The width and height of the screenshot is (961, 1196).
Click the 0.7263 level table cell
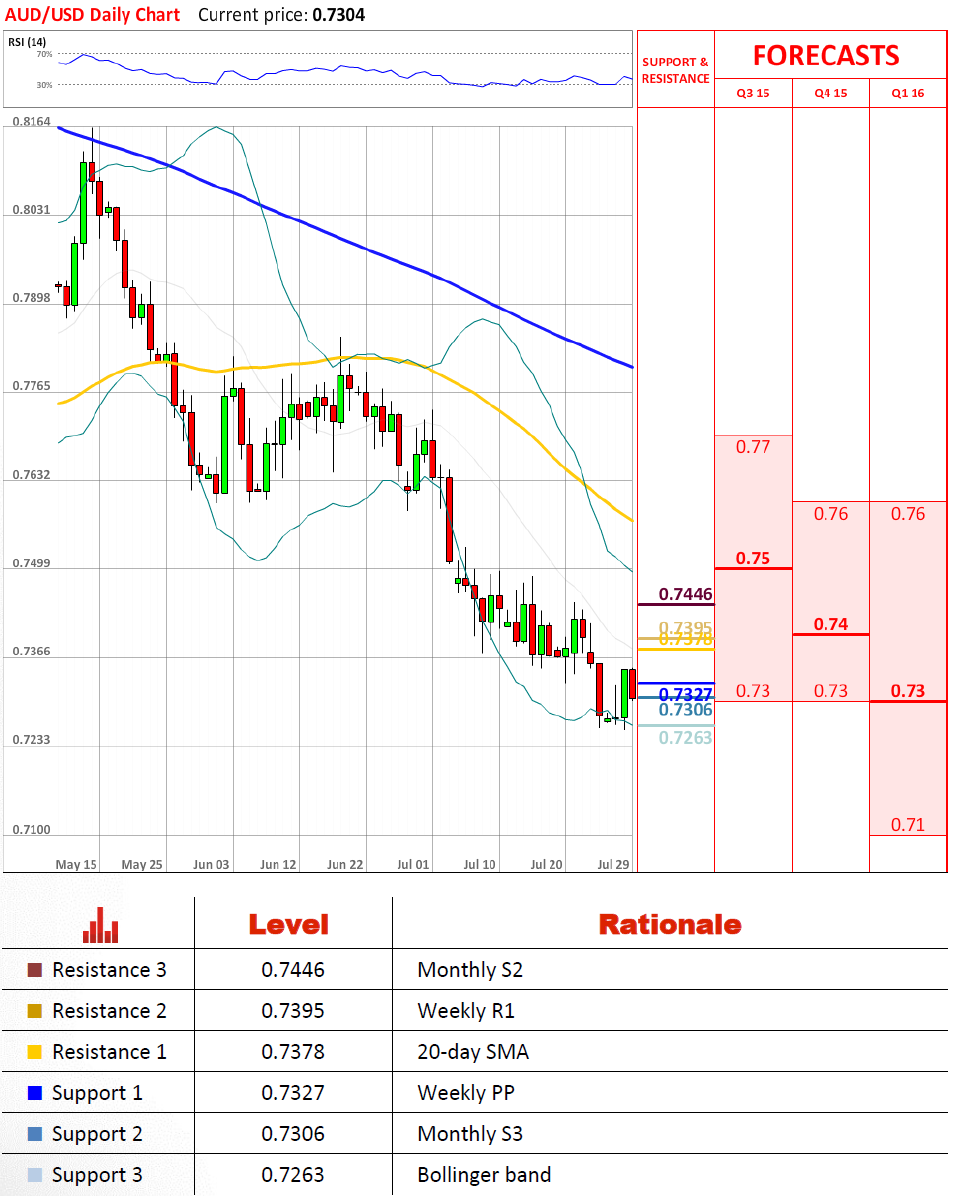[293, 1175]
